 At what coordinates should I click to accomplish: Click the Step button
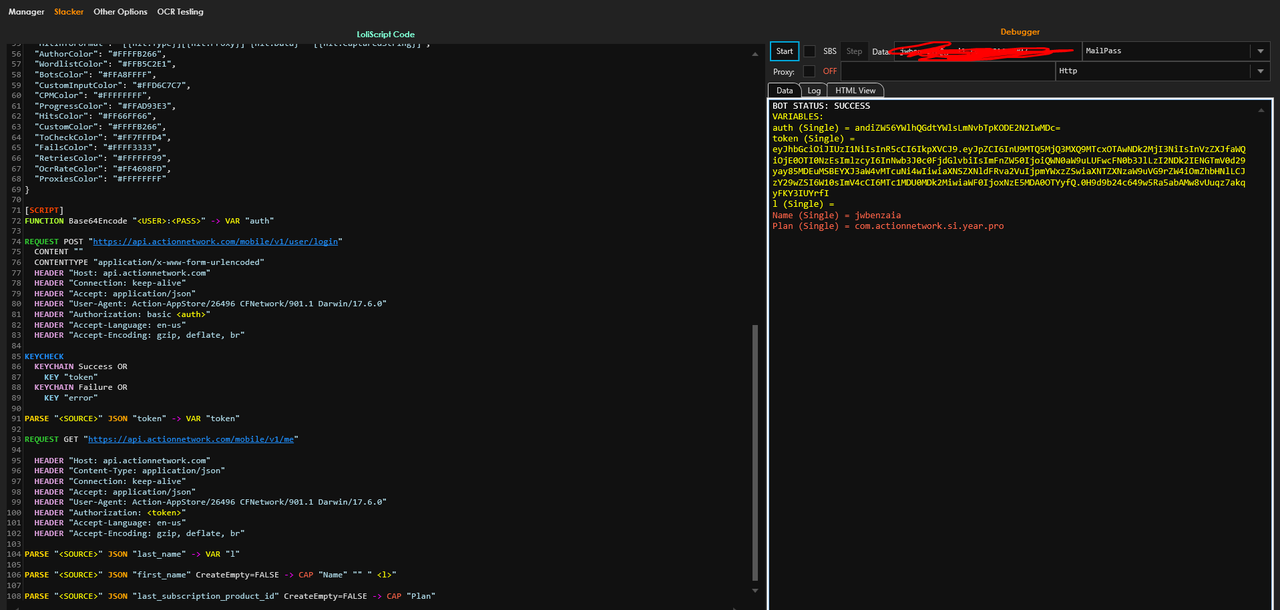(854, 51)
